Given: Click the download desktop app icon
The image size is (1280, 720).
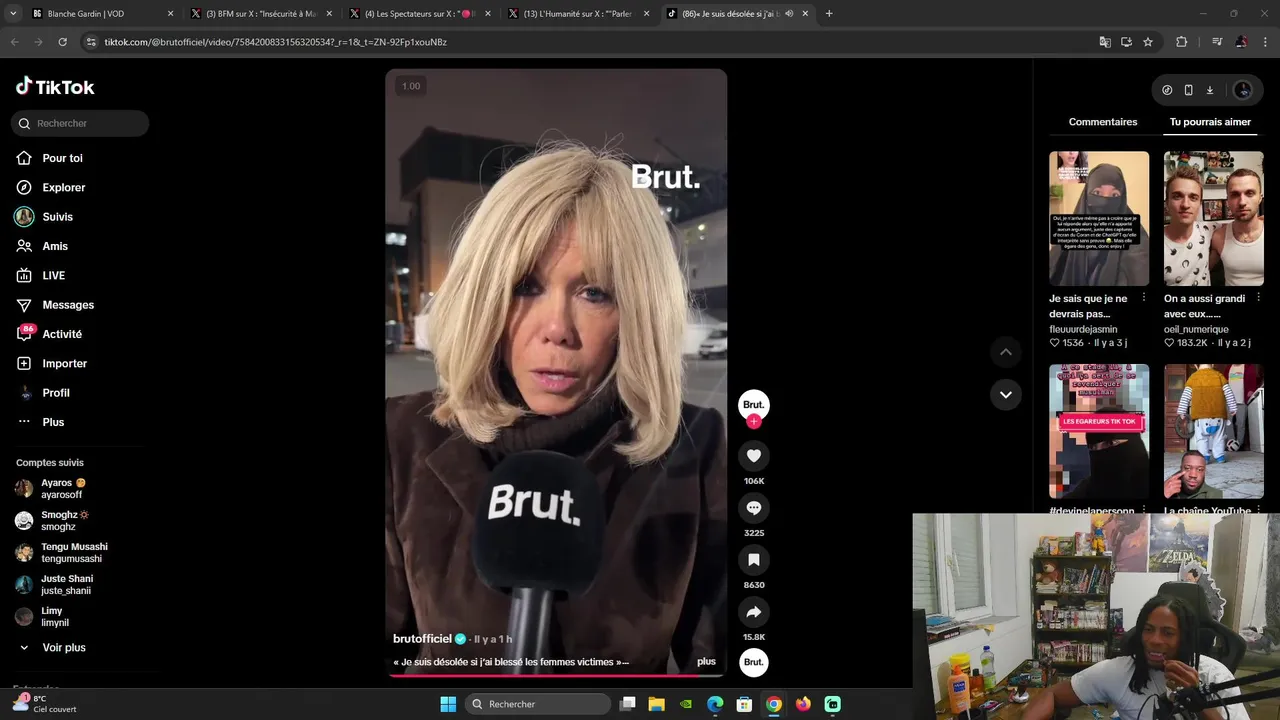Looking at the screenshot, I should tap(1209, 90).
